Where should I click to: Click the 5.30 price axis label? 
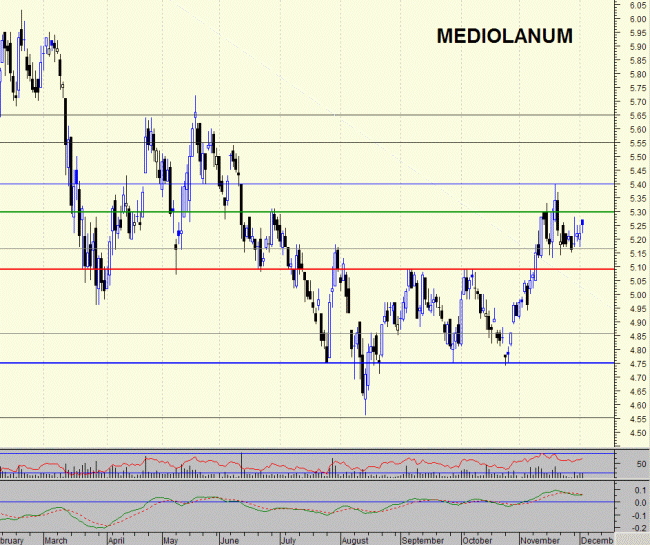pyautogui.click(x=638, y=212)
